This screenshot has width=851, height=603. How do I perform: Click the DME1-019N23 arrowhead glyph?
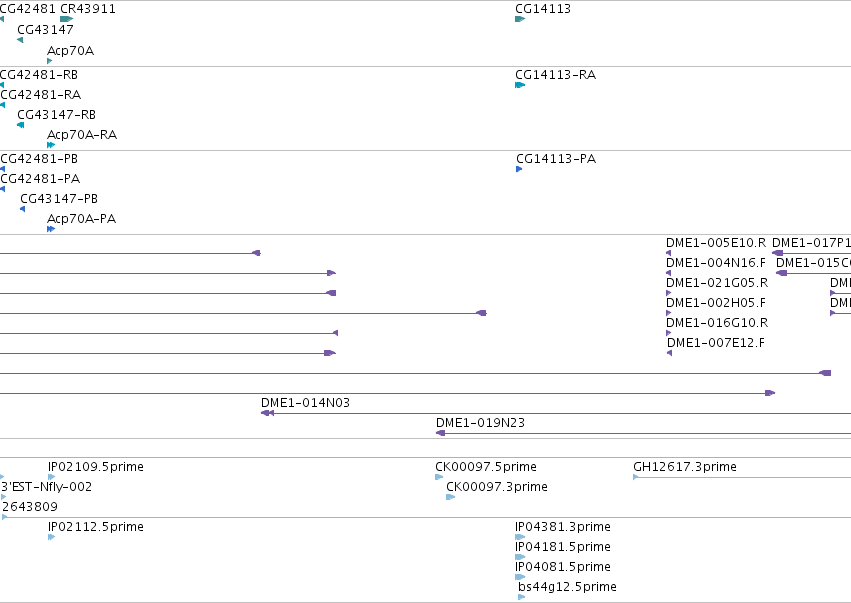(x=440, y=433)
